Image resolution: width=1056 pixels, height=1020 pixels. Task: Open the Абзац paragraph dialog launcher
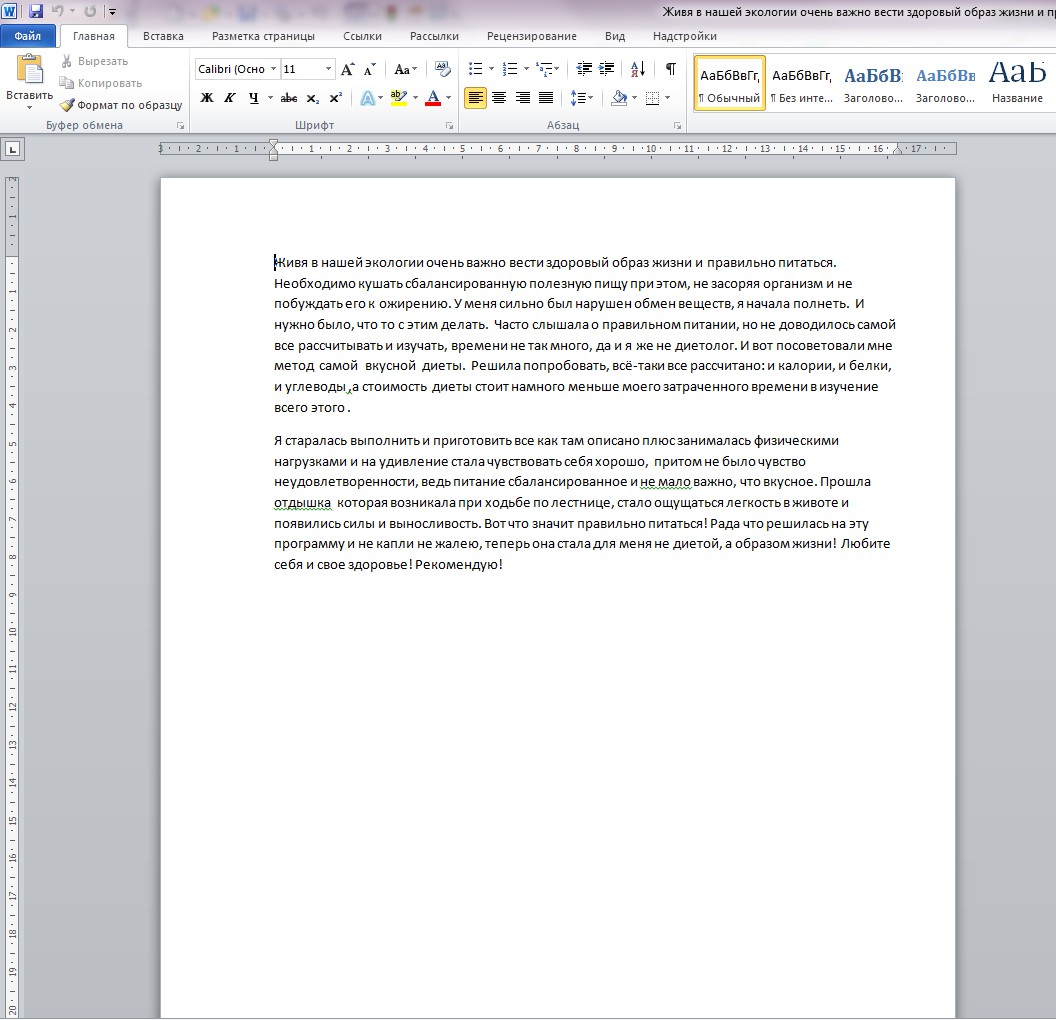(x=678, y=126)
